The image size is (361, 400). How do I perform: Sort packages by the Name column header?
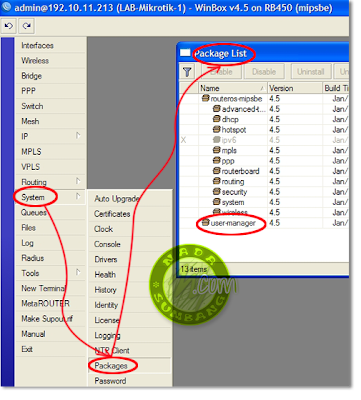coord(233,88)
